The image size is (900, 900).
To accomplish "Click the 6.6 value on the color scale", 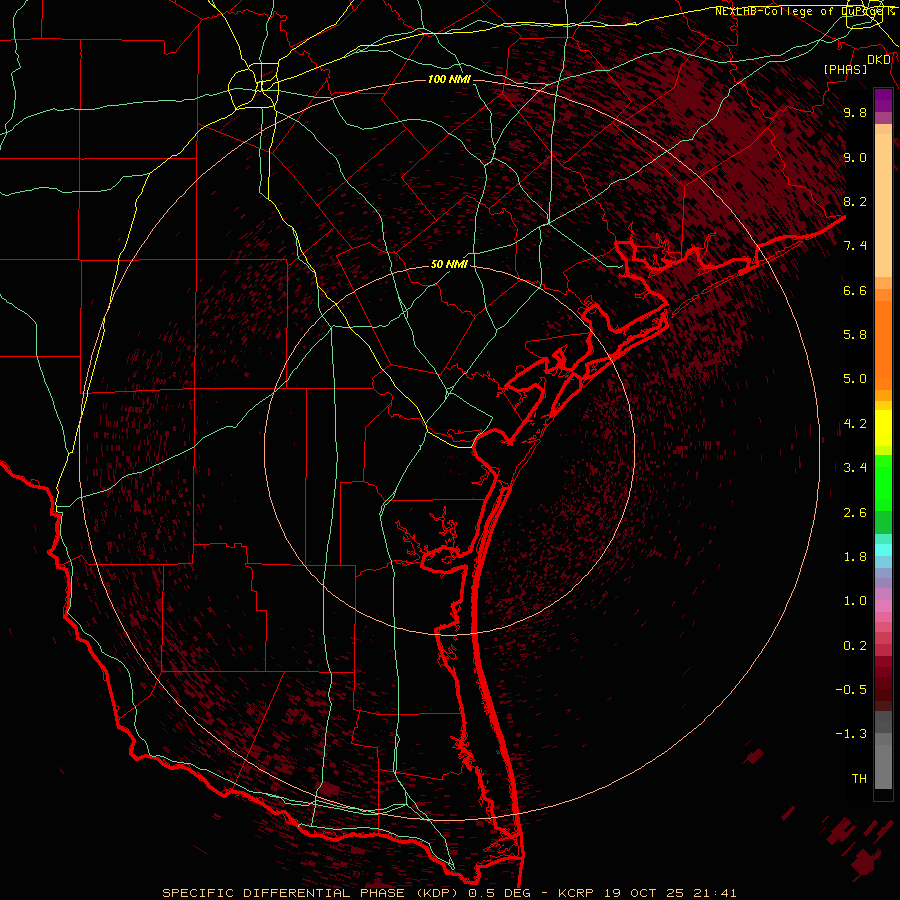I will (855, 290).
